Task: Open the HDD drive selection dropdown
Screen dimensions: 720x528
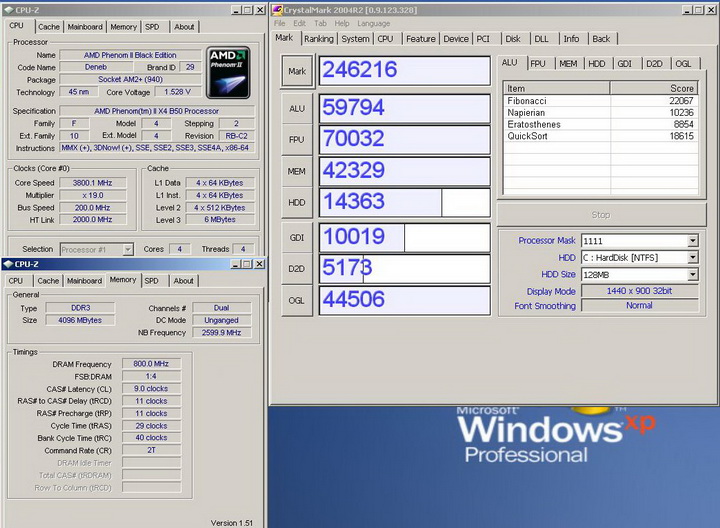Action: coord(693,258)
